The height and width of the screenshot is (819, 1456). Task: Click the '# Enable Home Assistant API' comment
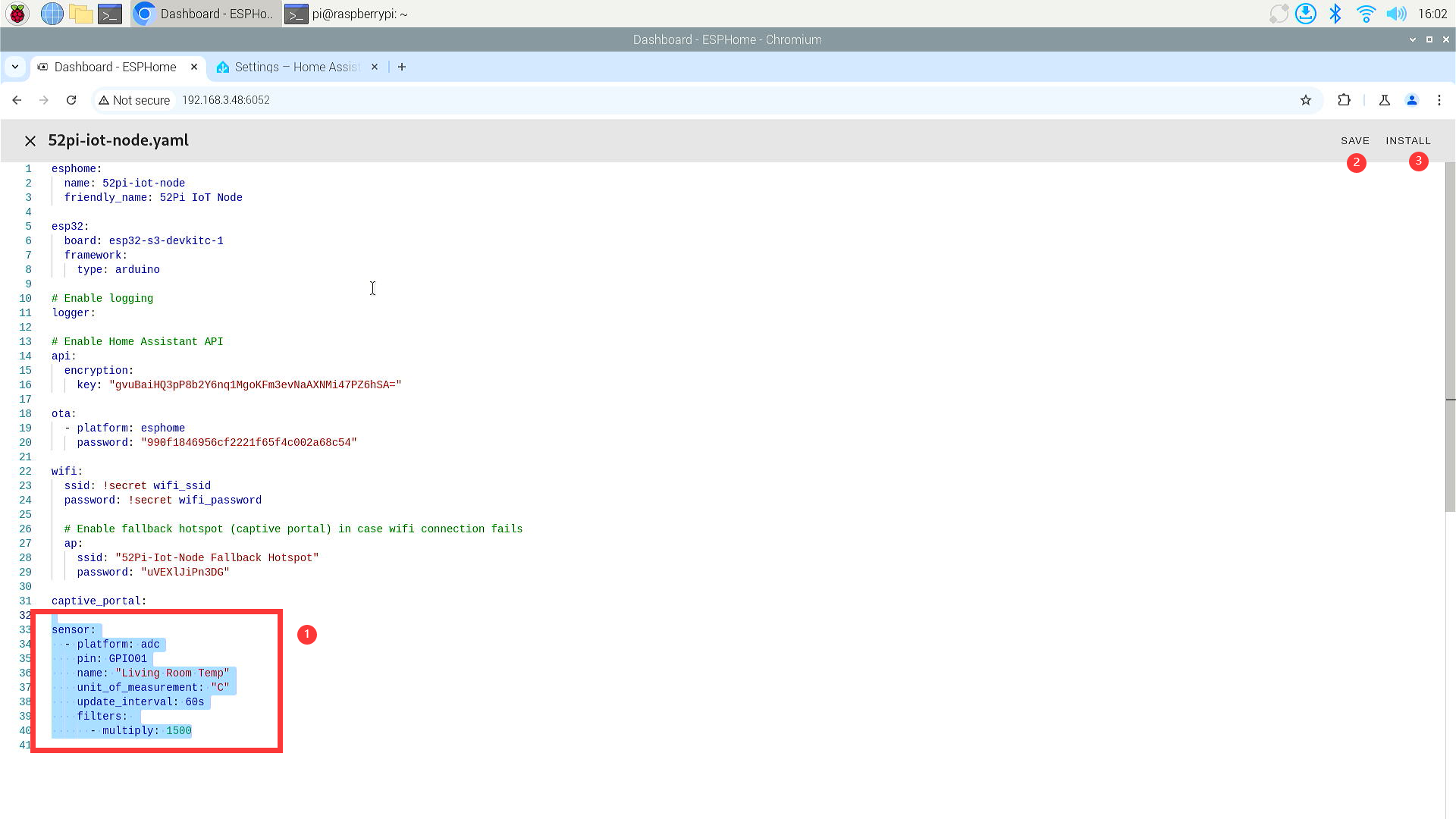pos(137,342)
